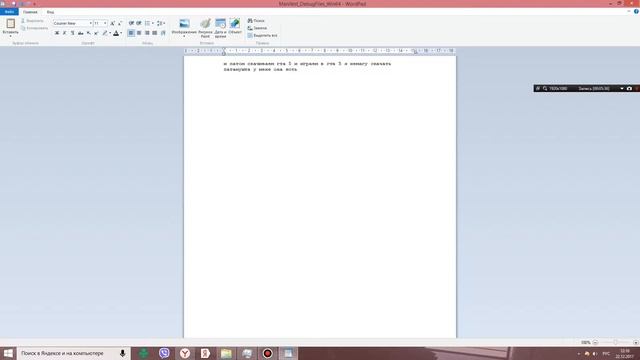This screenshot has height=360, width=640.
Task: Click the bullet list icon
Action: [147, 23]
